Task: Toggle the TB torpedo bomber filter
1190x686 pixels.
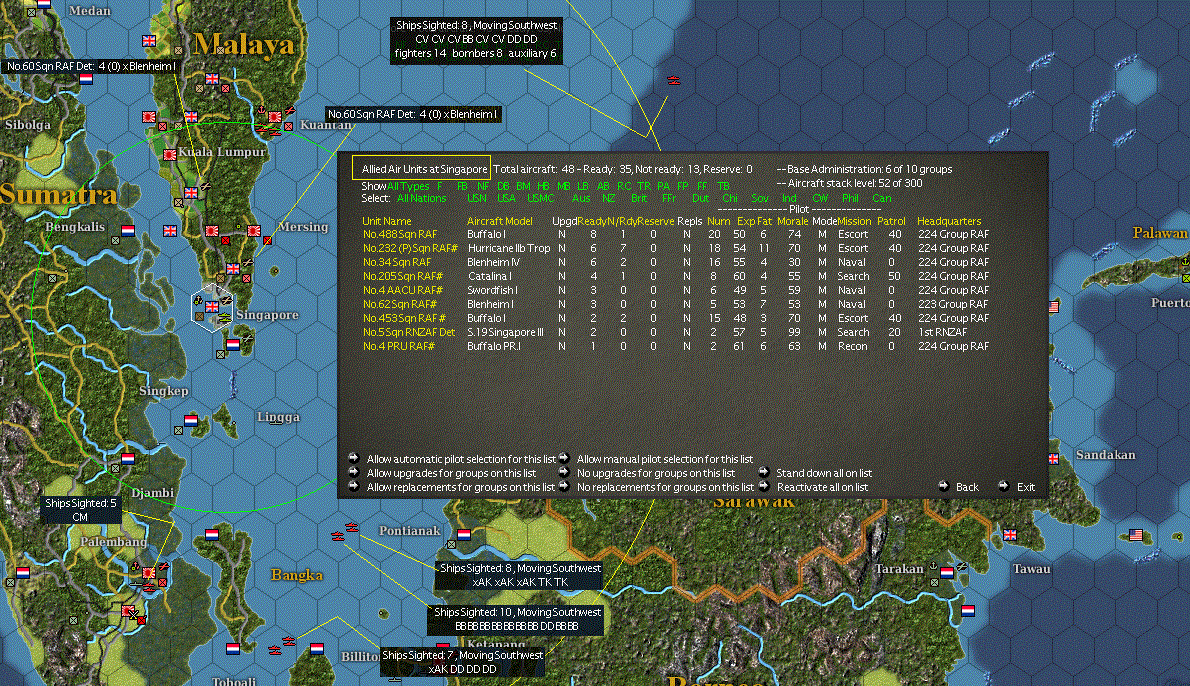Action: tap(723, 186)
